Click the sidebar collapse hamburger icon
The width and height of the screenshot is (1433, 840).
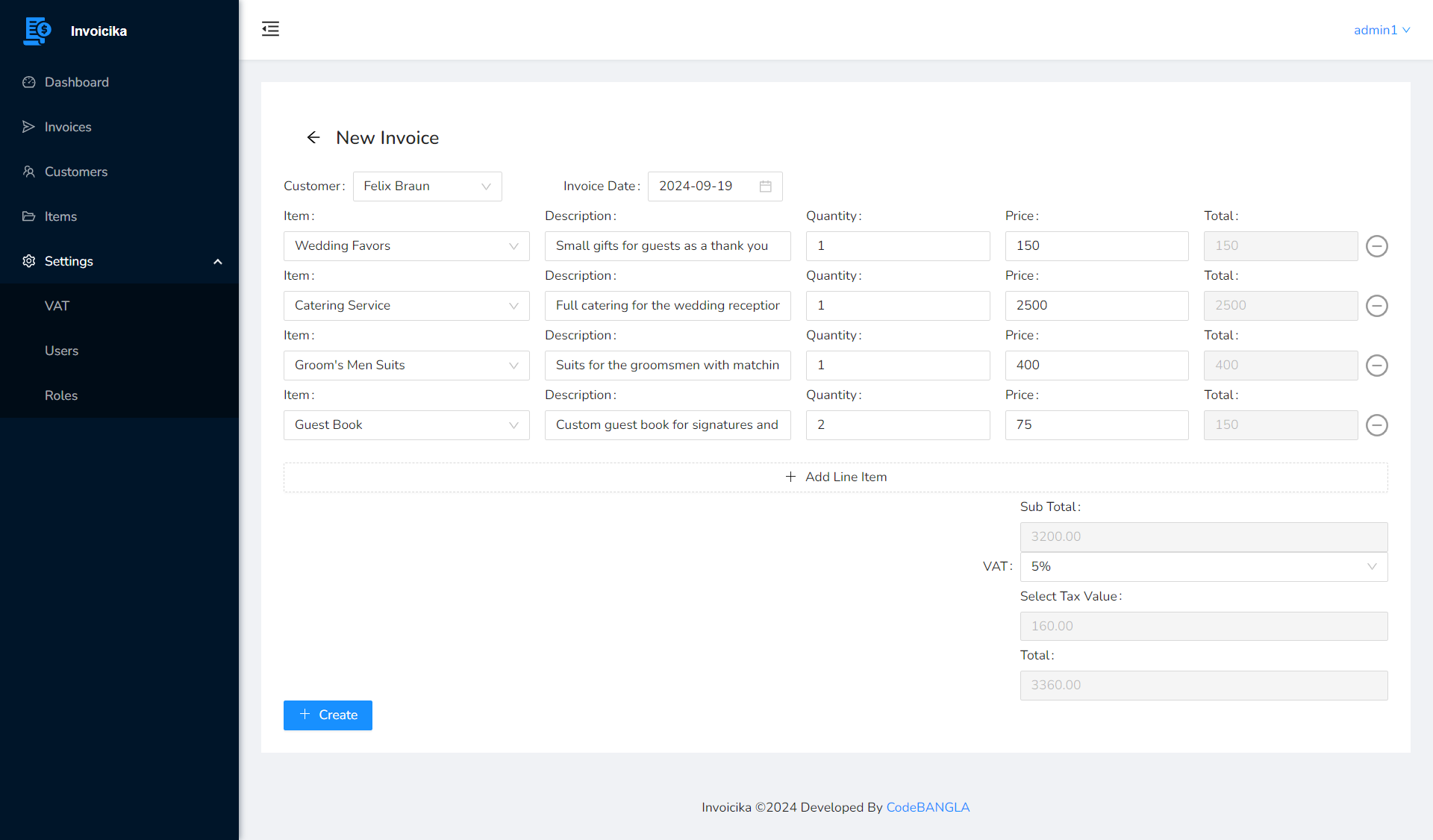click(270, 29)
